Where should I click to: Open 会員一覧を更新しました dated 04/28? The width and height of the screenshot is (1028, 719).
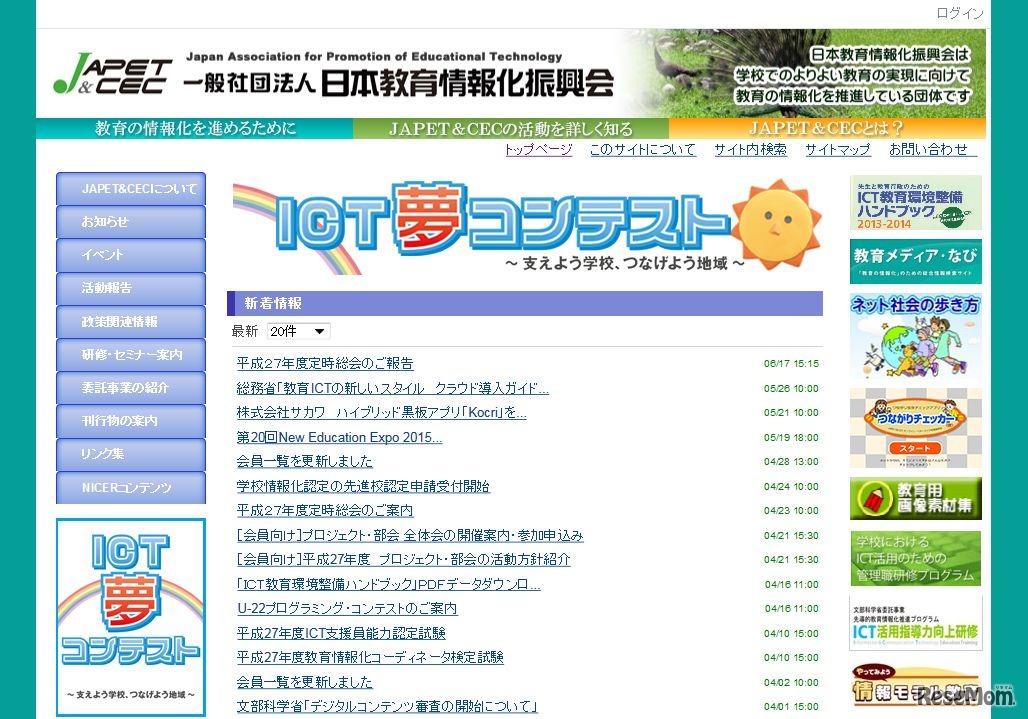click(304, 461)
